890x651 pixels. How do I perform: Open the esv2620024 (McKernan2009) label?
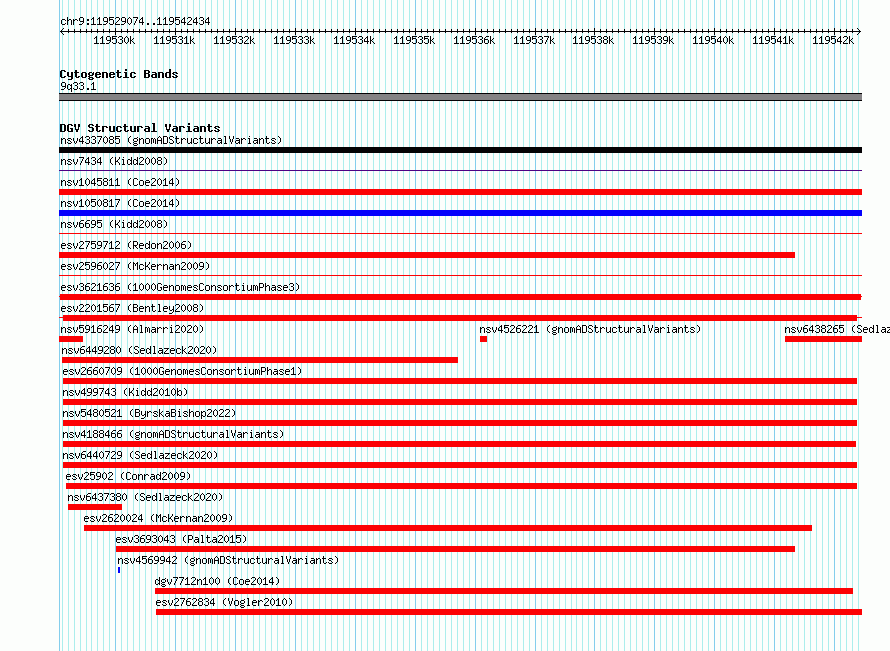coord(158,518)
